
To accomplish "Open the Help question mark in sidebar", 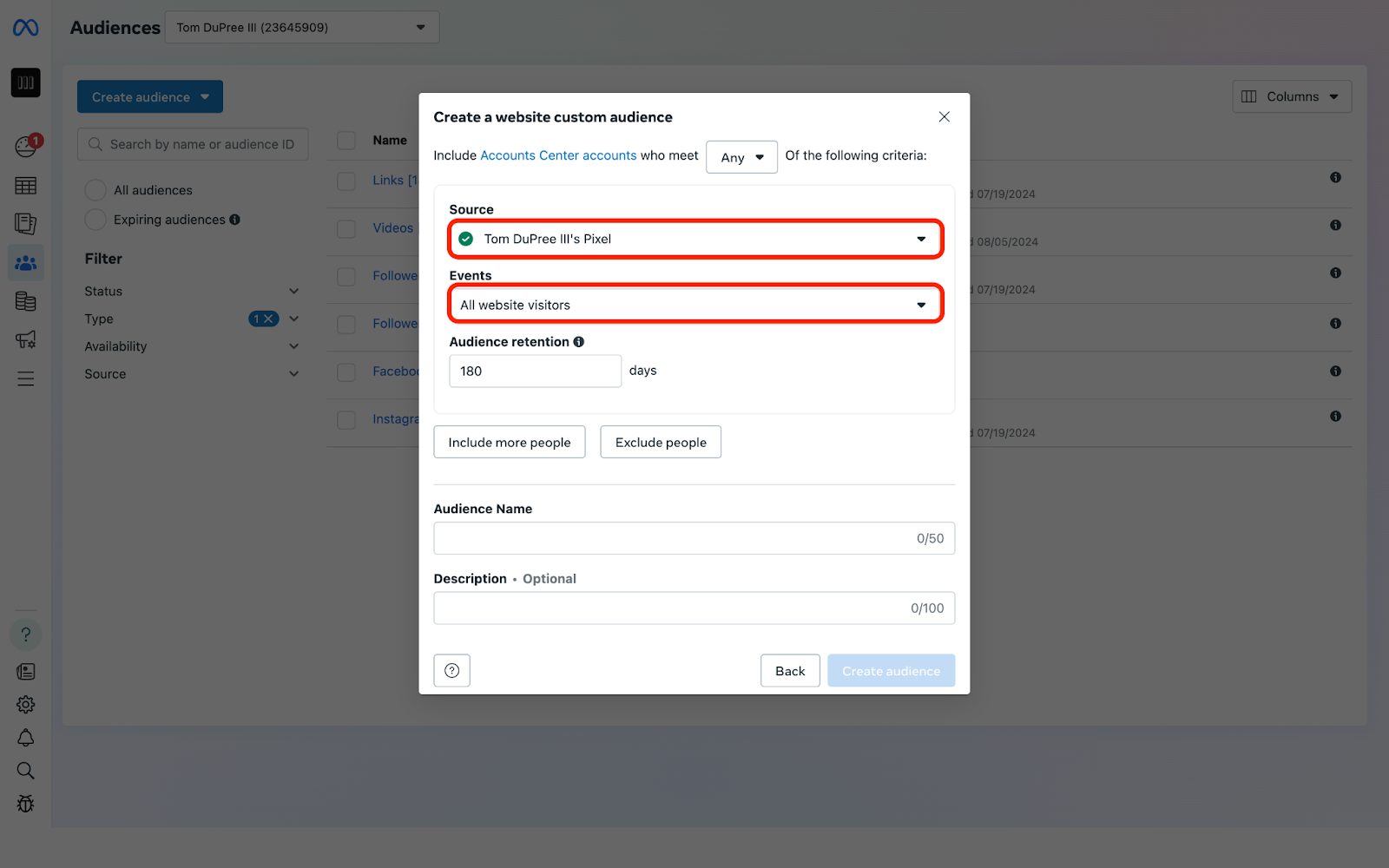I will pyautogui.click(x=25, y=635).
